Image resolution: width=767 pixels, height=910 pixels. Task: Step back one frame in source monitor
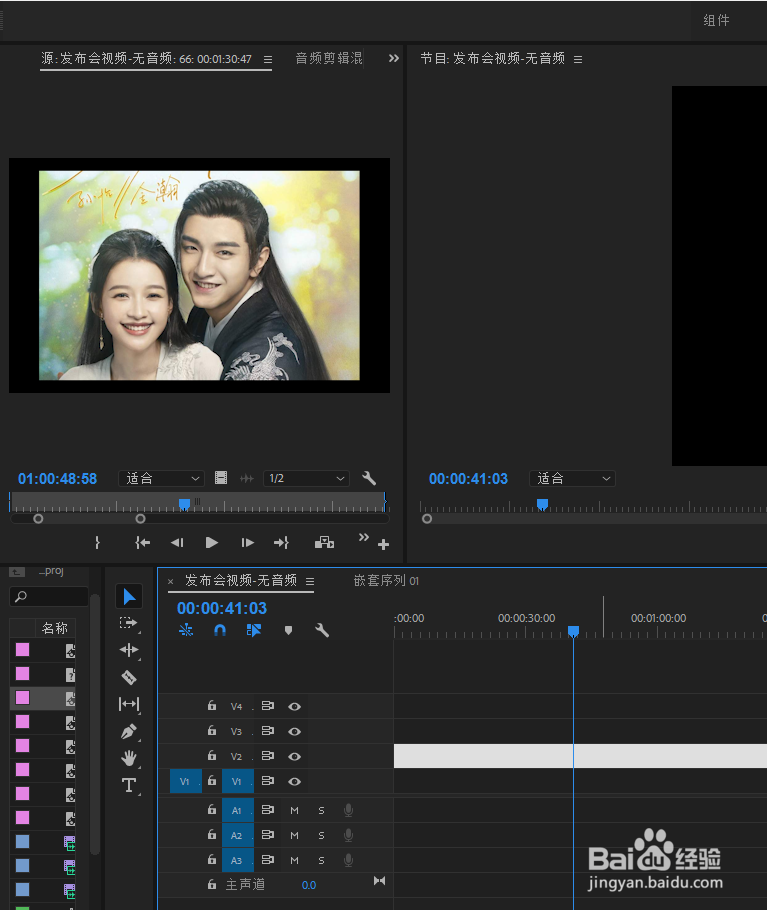(x=177, y=543)
